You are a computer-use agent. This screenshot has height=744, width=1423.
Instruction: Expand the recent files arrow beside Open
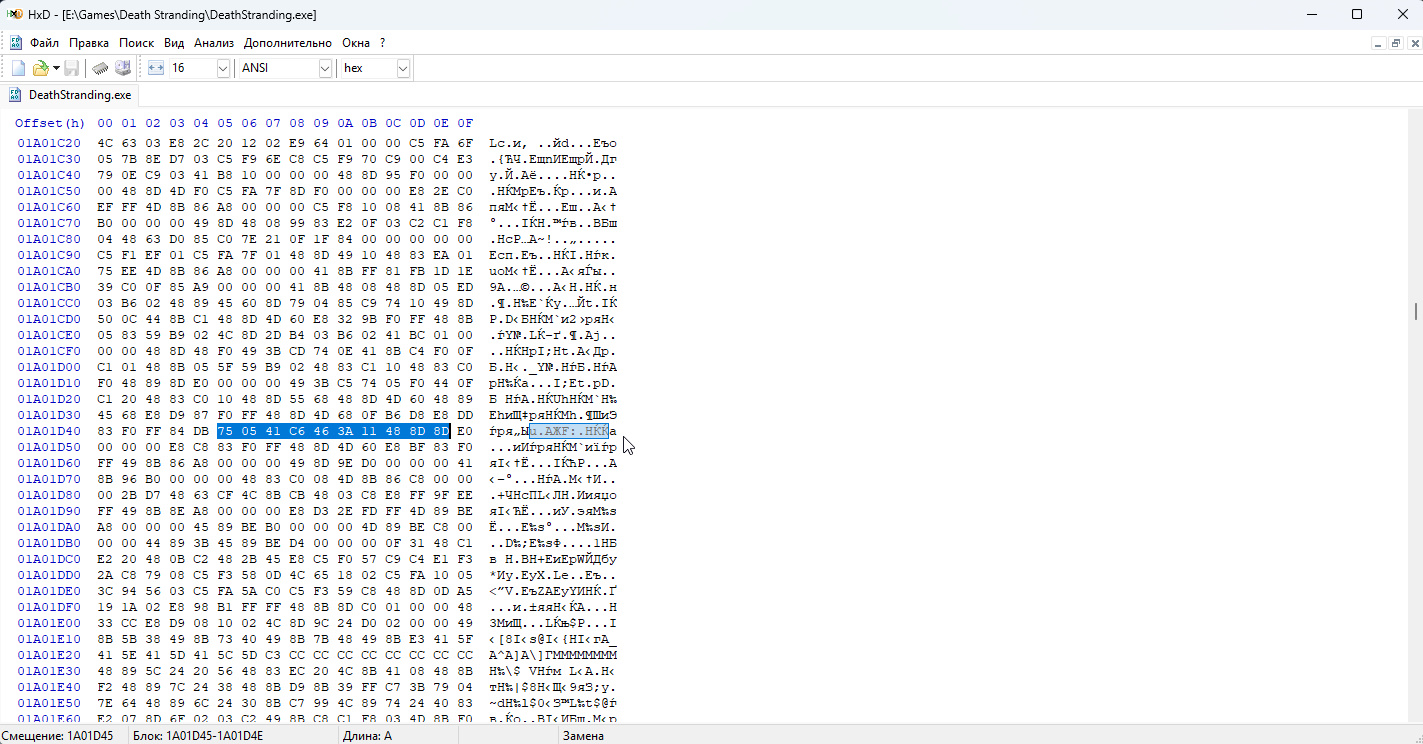click(x=56, y=68)
